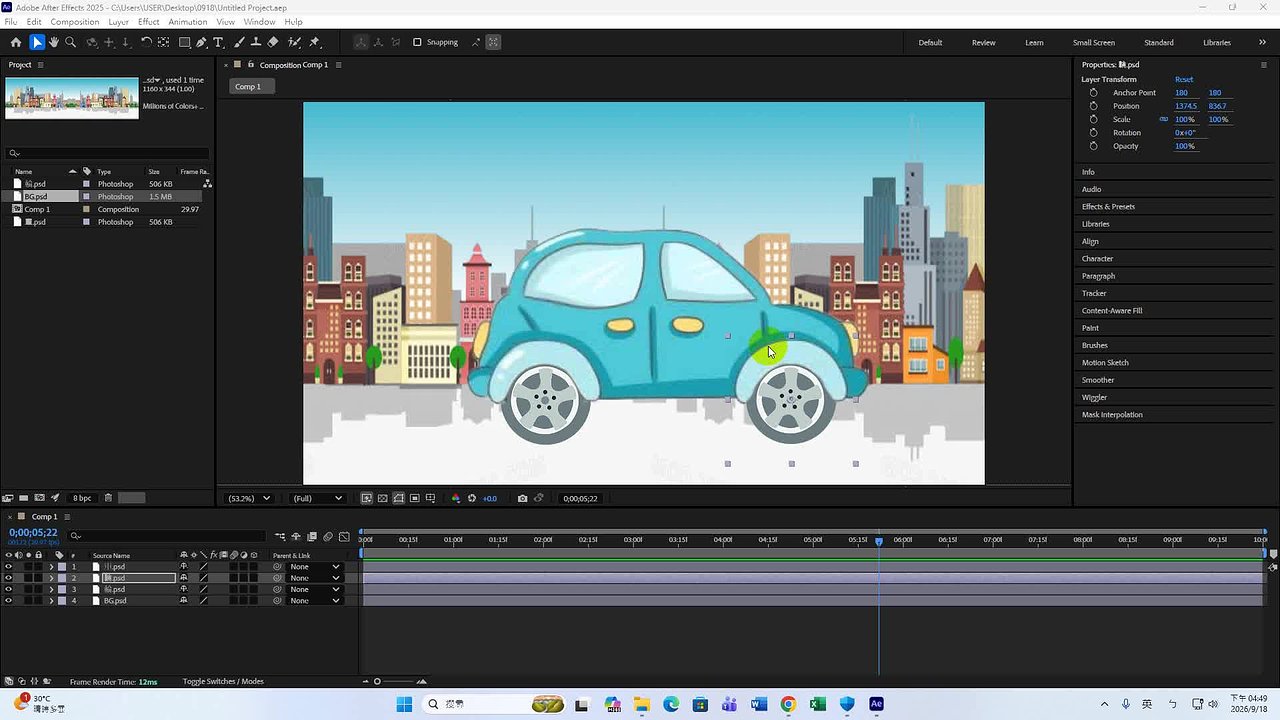This screenshot has width=1280, height=720.
Task: Open the Effect menu
Action: [148, 21]
